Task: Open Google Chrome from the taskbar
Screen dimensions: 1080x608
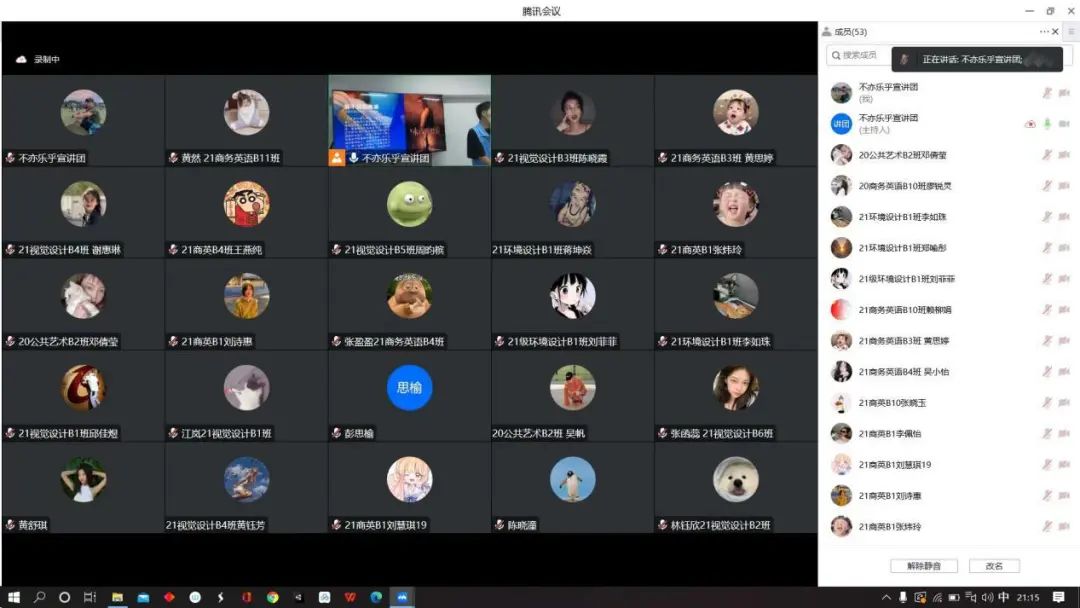Action: (x=272, y=597)
